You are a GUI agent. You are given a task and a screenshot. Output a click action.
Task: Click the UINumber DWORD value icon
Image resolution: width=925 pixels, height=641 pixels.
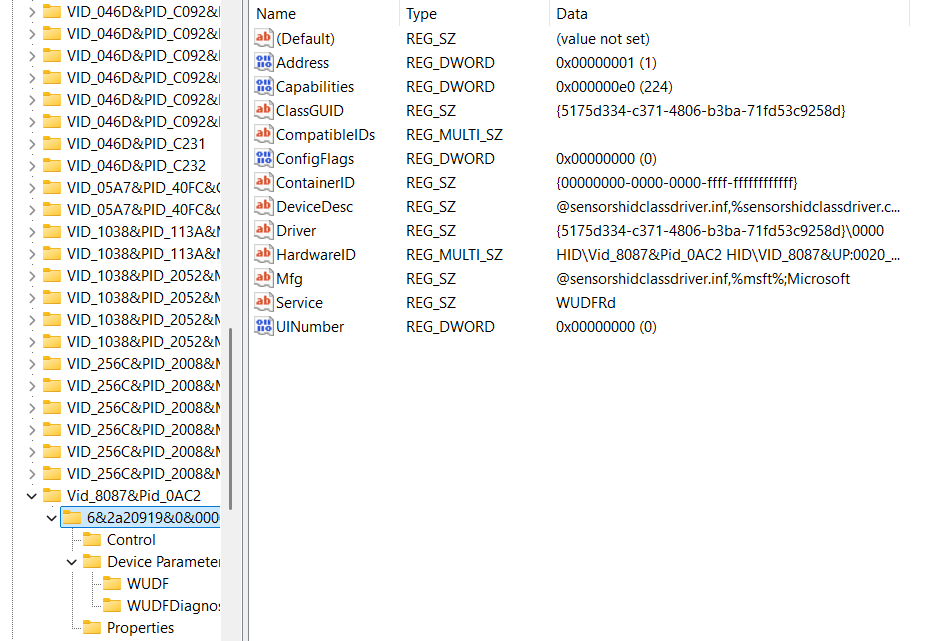[264, 326]
